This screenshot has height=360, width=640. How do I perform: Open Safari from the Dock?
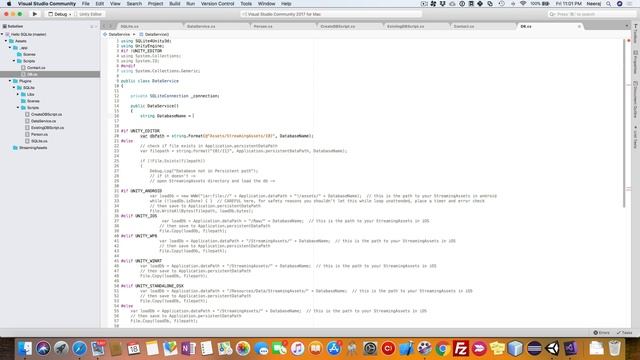[x=79, y=349]
